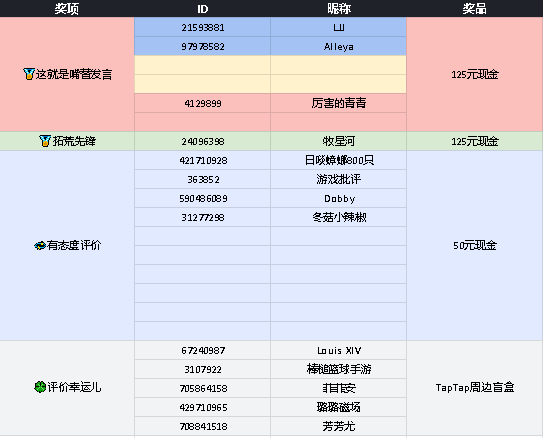
Task: Select the 奖项 column header
Action: [67, 9]
